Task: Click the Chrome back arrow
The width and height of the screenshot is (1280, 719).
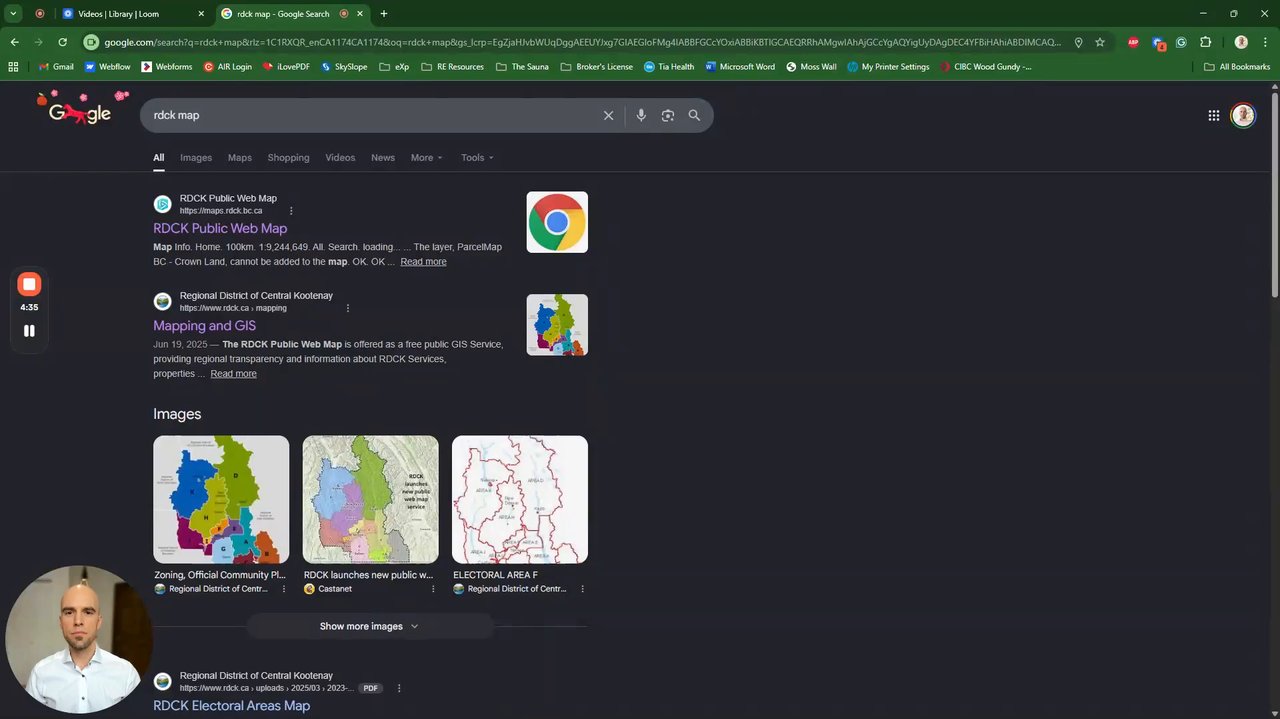Action: (x=14, y=42)
